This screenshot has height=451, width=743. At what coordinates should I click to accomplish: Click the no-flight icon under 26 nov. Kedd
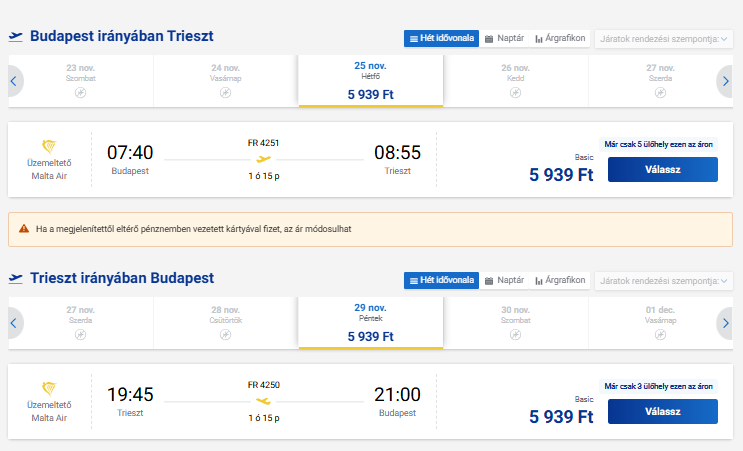(515, 92)
